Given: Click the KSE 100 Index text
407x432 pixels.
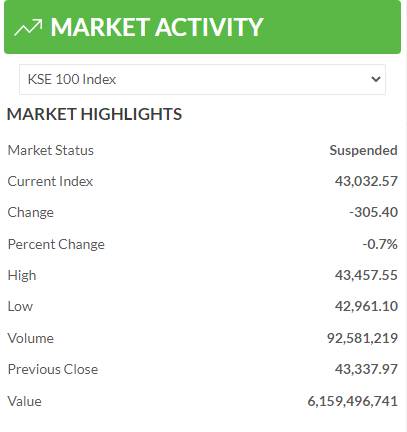Looking at the screenshot, I should (x=72, y=79).
